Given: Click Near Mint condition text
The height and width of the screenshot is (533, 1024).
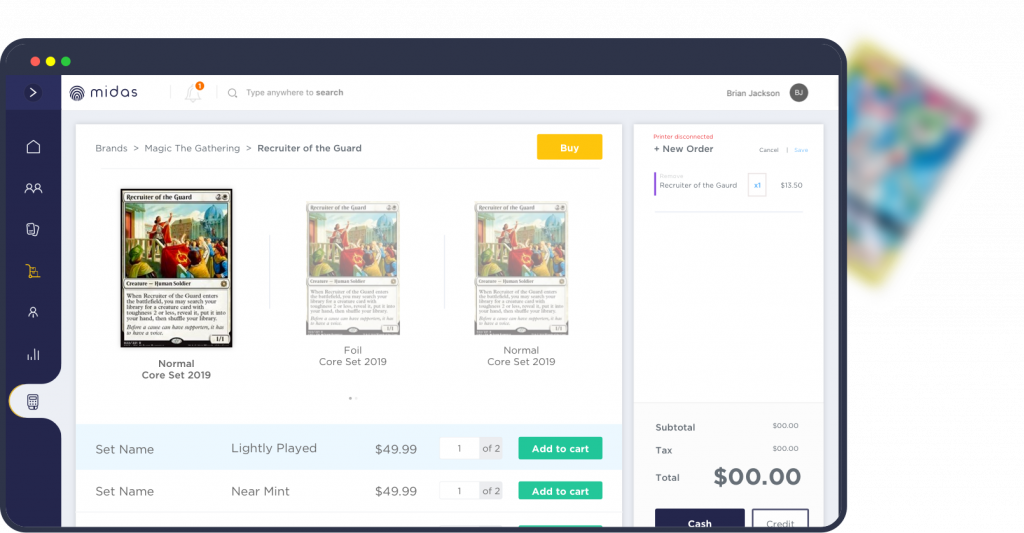Looking at the screenshot, I should point(260,491).
